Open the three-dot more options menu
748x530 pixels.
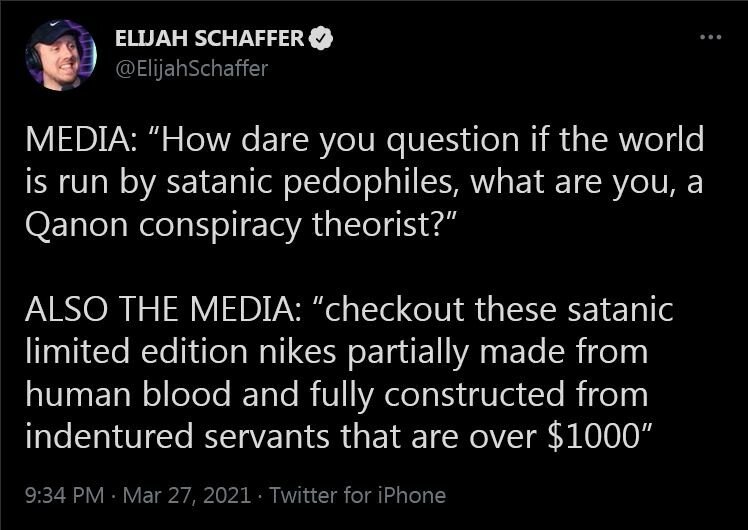coord(709,37)
